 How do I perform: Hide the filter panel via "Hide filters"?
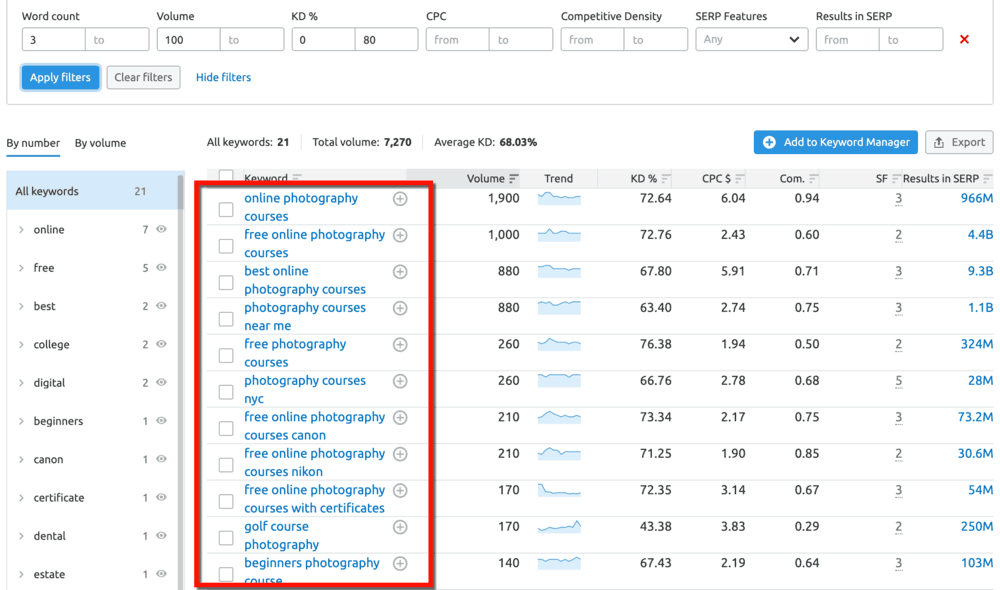tap(222, 77)
